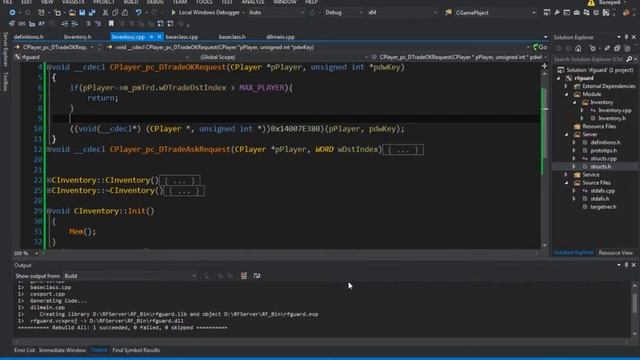This screenshot has height=360, width=640.
Task: Collapse the Server folder in Solution Explorer
Action: 567,134
